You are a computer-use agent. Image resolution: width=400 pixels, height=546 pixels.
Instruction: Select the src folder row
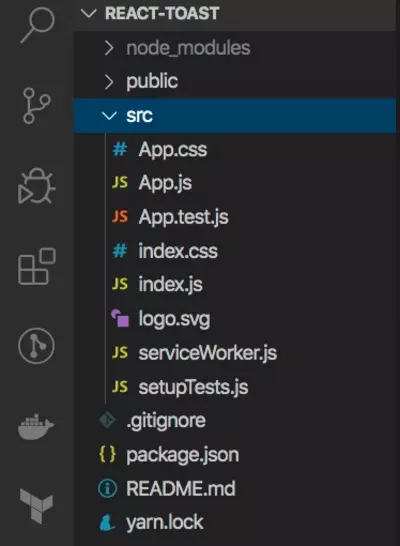(x=235, y=116)
